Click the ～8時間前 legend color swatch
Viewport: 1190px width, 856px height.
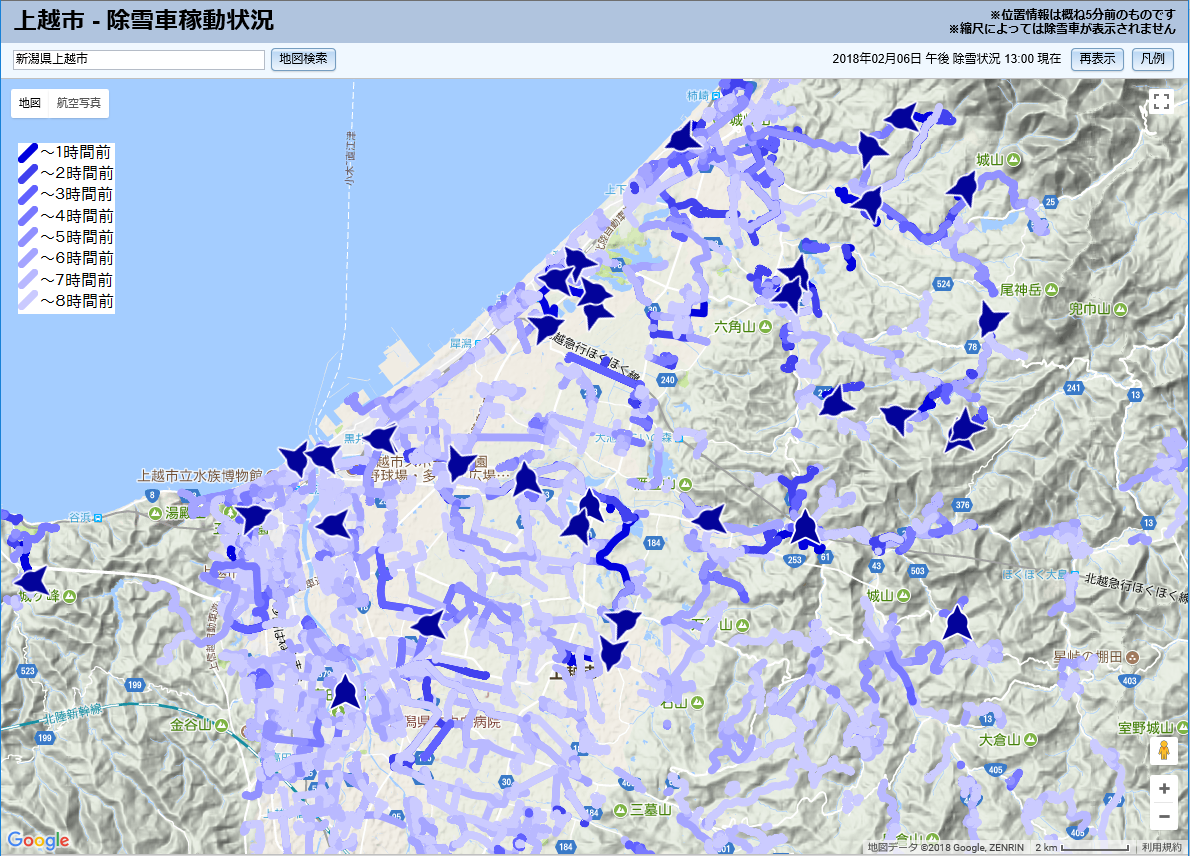(28, 301)
